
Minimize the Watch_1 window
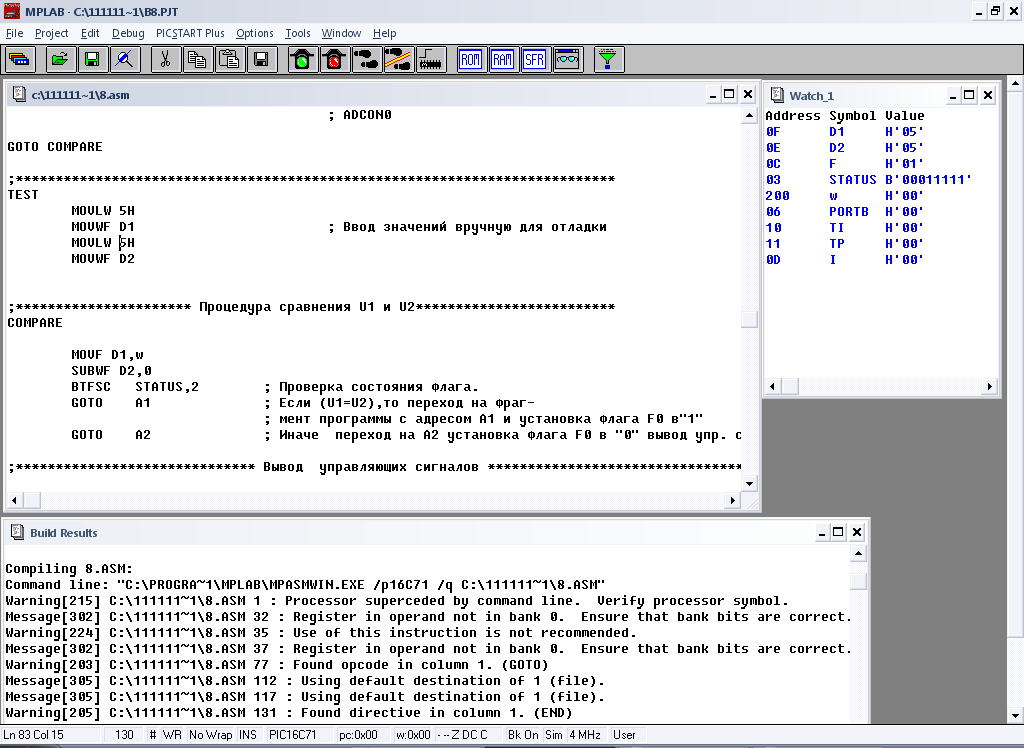tap(953, 95)
